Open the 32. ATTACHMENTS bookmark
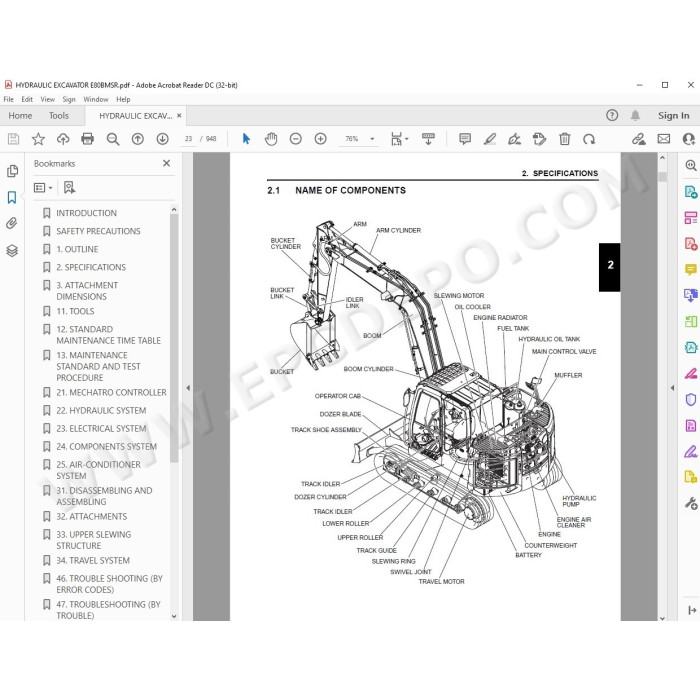700x700 pixels. coord(92,517)
